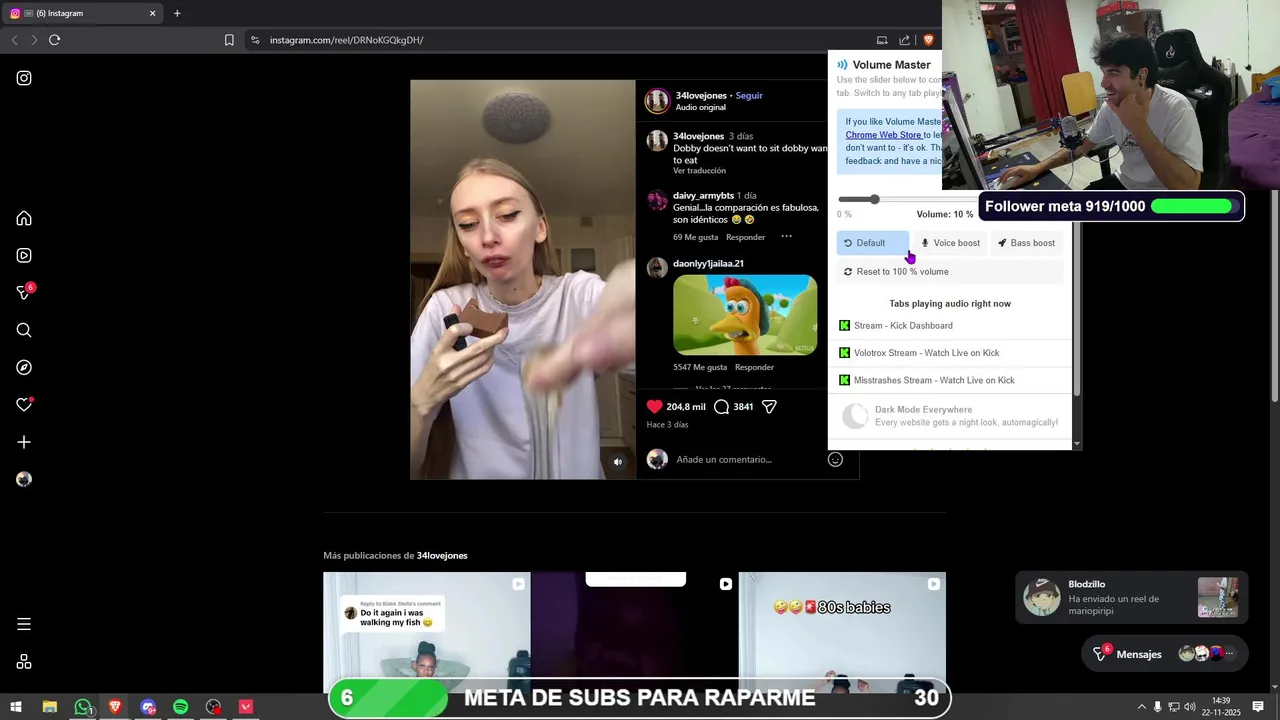Show hidden system tray icons
The width and height of the screenshot is (1280, 720).
tap(1141, 707)
